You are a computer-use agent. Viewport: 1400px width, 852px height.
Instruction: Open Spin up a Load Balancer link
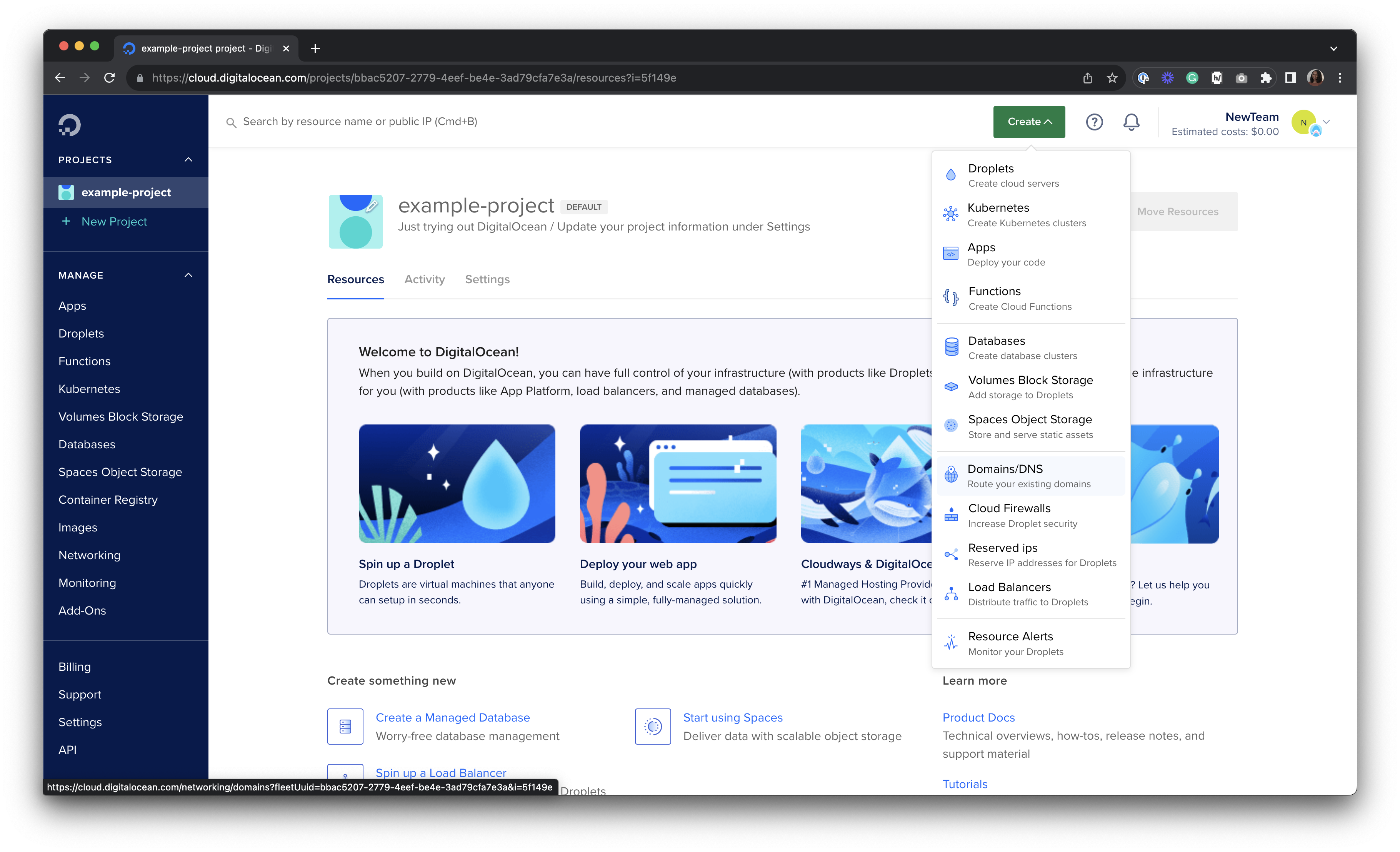point(440,772)
